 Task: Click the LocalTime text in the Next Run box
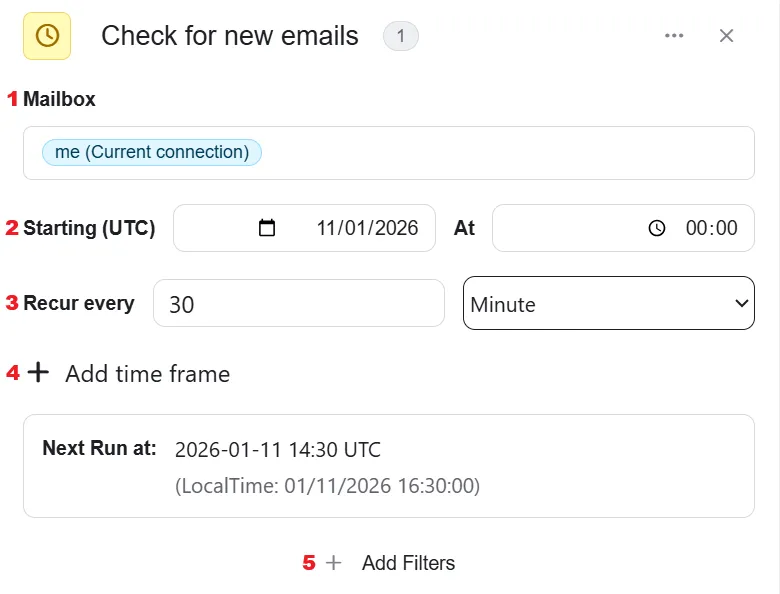[x=327, y=486]
